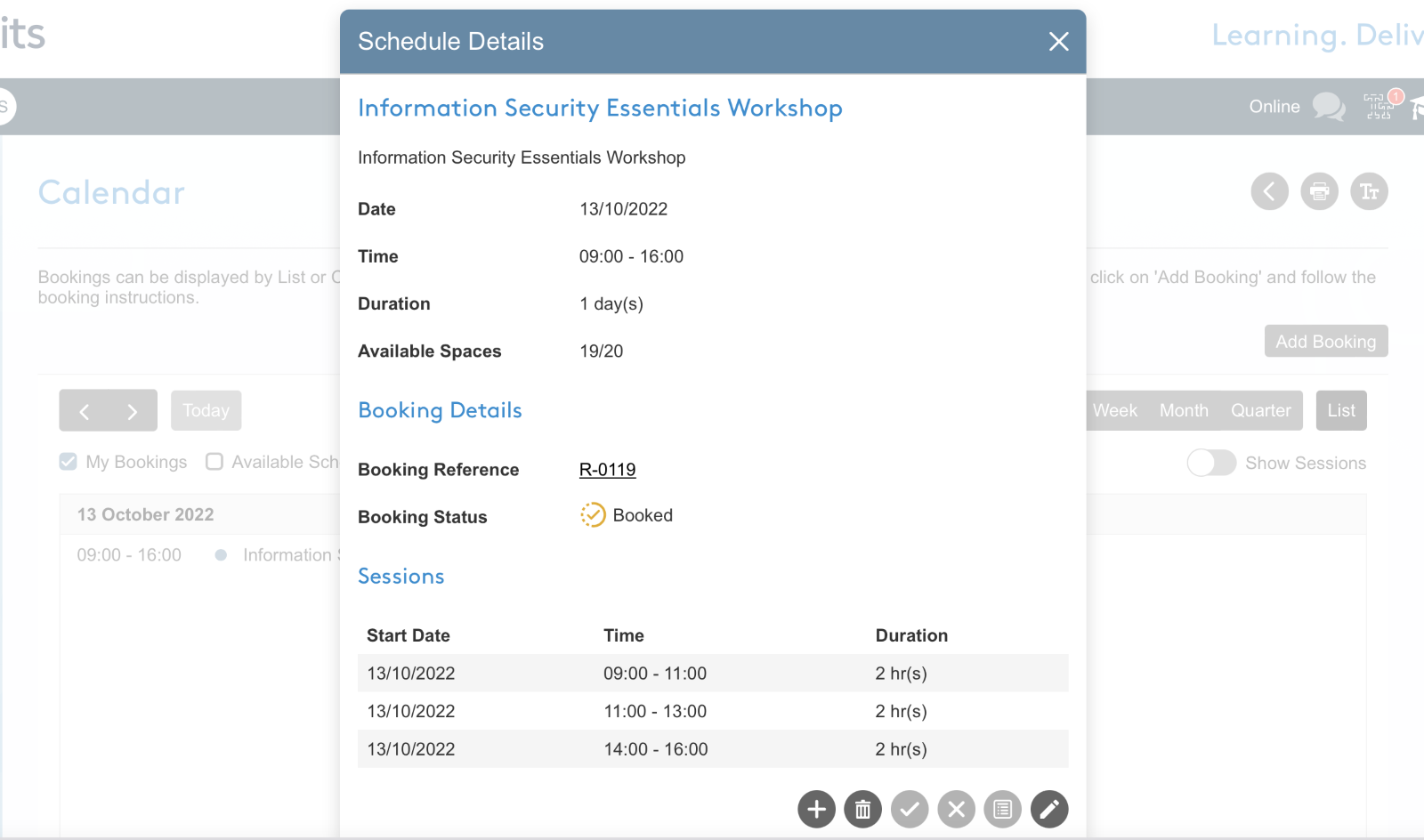Viewport: 1424px width, 840px height.
Task: Click the print calendar icon
Action: [1319, 191]
